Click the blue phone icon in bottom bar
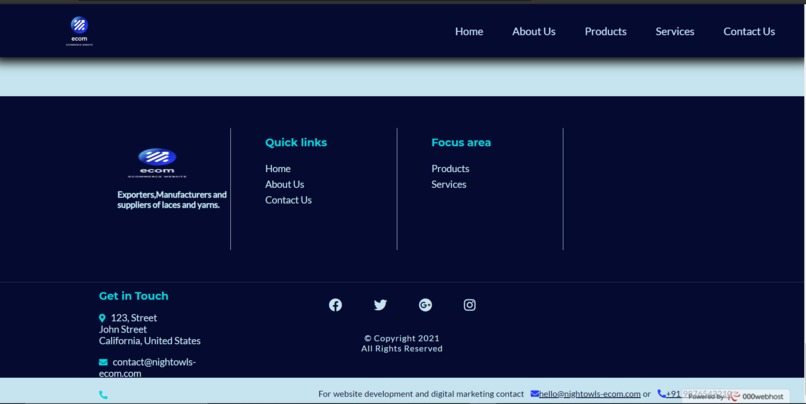806x404 pixels. [x=662, y=394]
